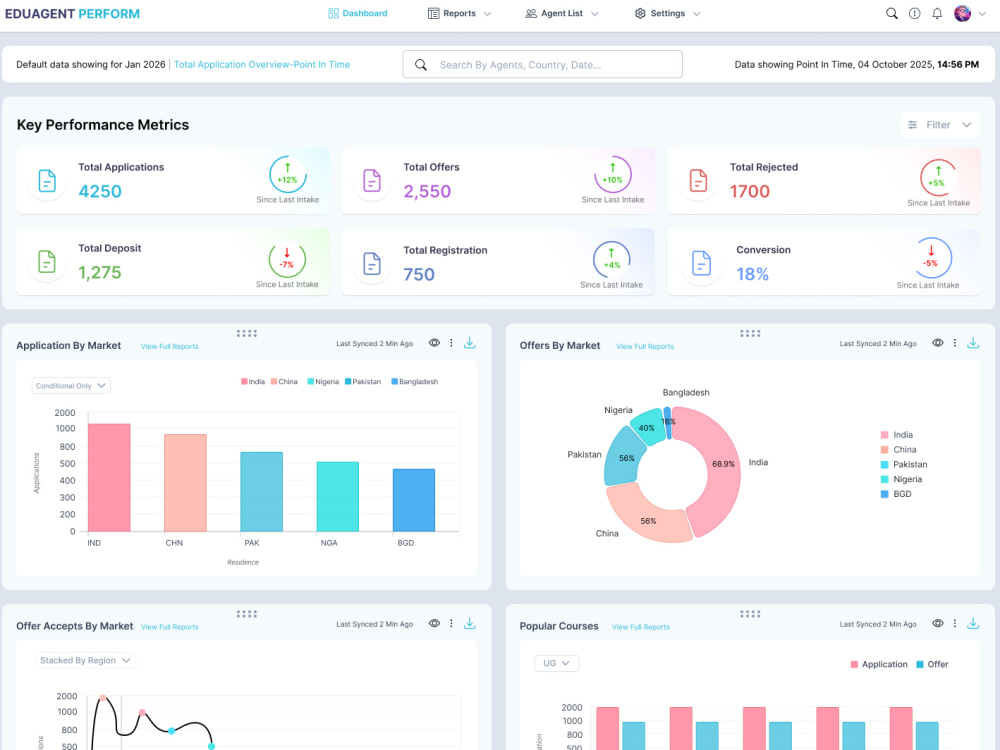The width and height of the screenshot is (1000, 750).
Task: Click the EDUAGENT PERFORM logo
Action: tap(72, 13)
